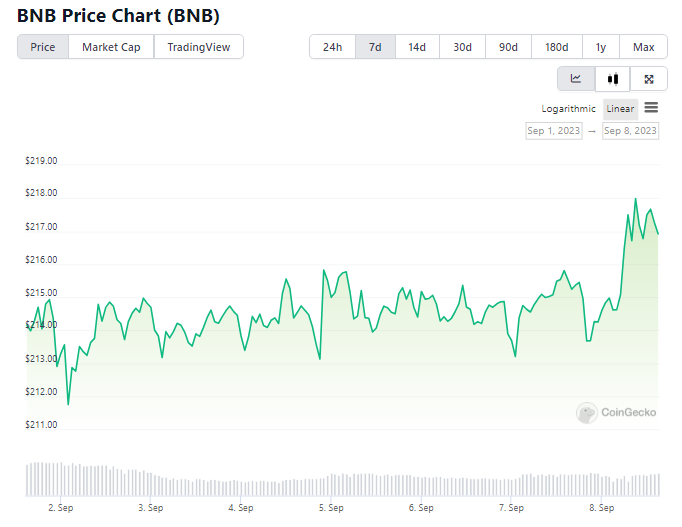Click the volume navigator bar below chart

click(x=342, y=479)
